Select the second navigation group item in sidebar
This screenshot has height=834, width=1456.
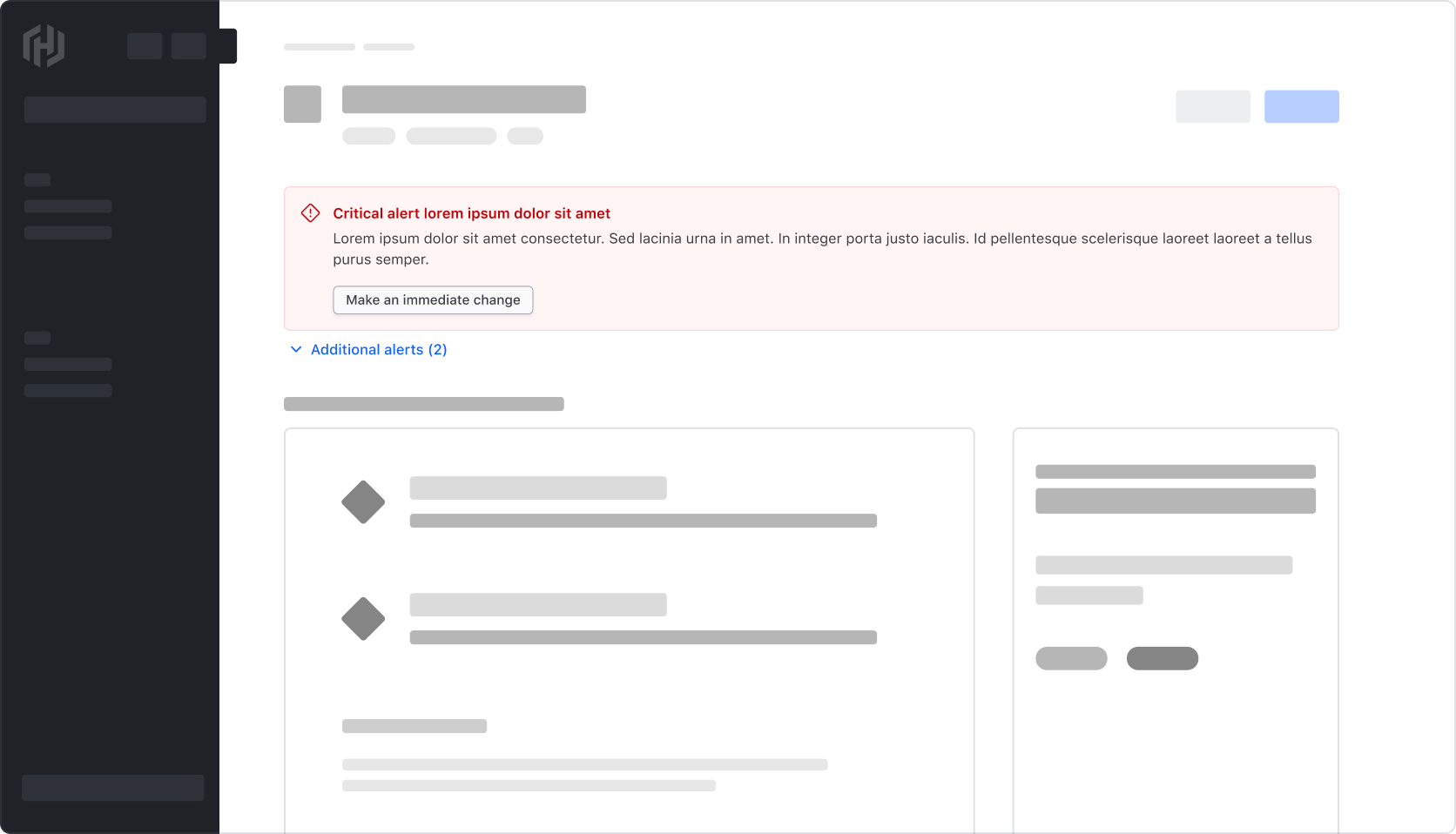68,364
